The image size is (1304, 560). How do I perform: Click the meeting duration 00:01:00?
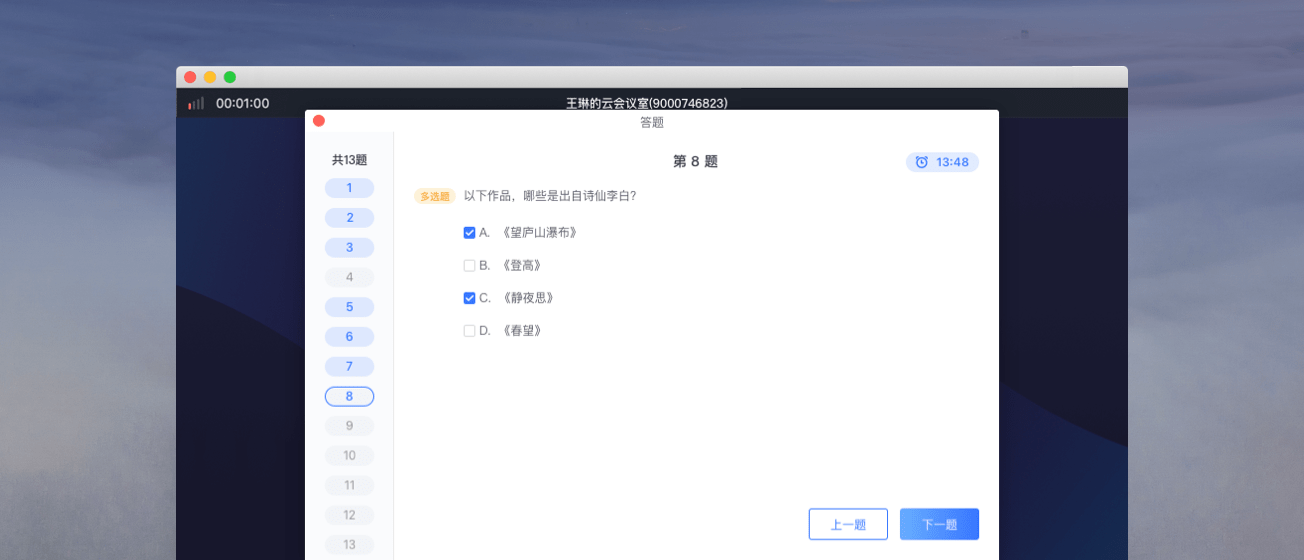point(242,103)
